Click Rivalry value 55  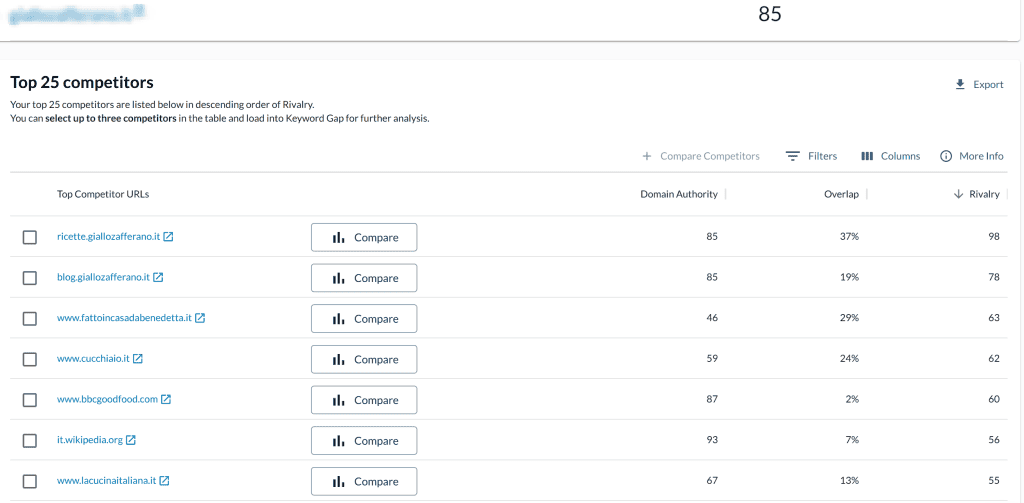[x=994, y=480]
